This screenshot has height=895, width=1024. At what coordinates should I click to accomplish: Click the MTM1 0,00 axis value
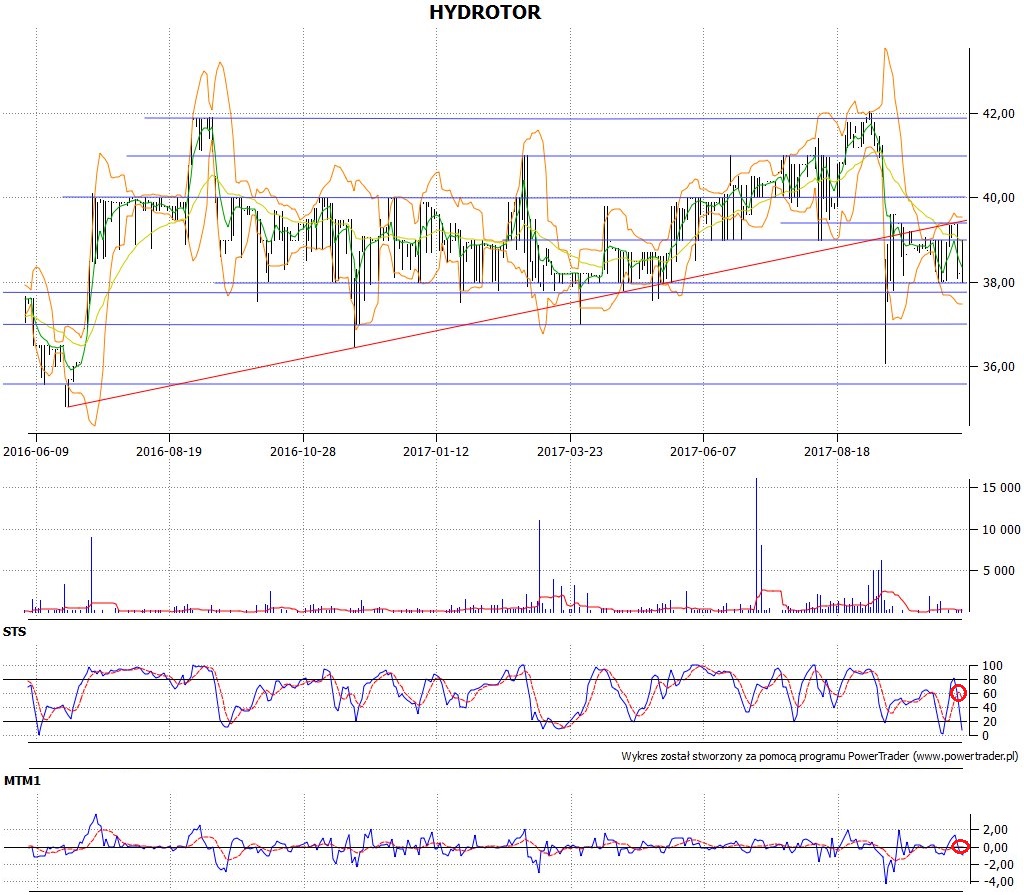(996, 848)
